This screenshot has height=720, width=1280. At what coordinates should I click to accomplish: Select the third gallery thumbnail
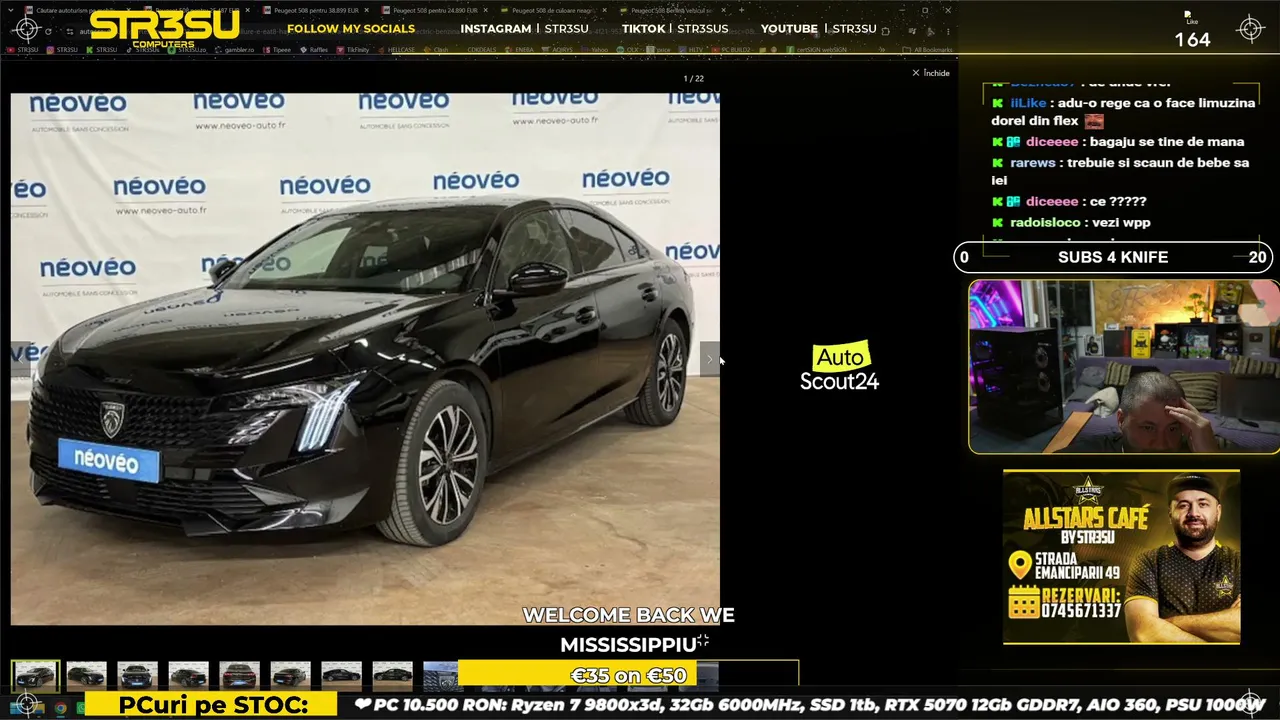[x=137, y=676]
